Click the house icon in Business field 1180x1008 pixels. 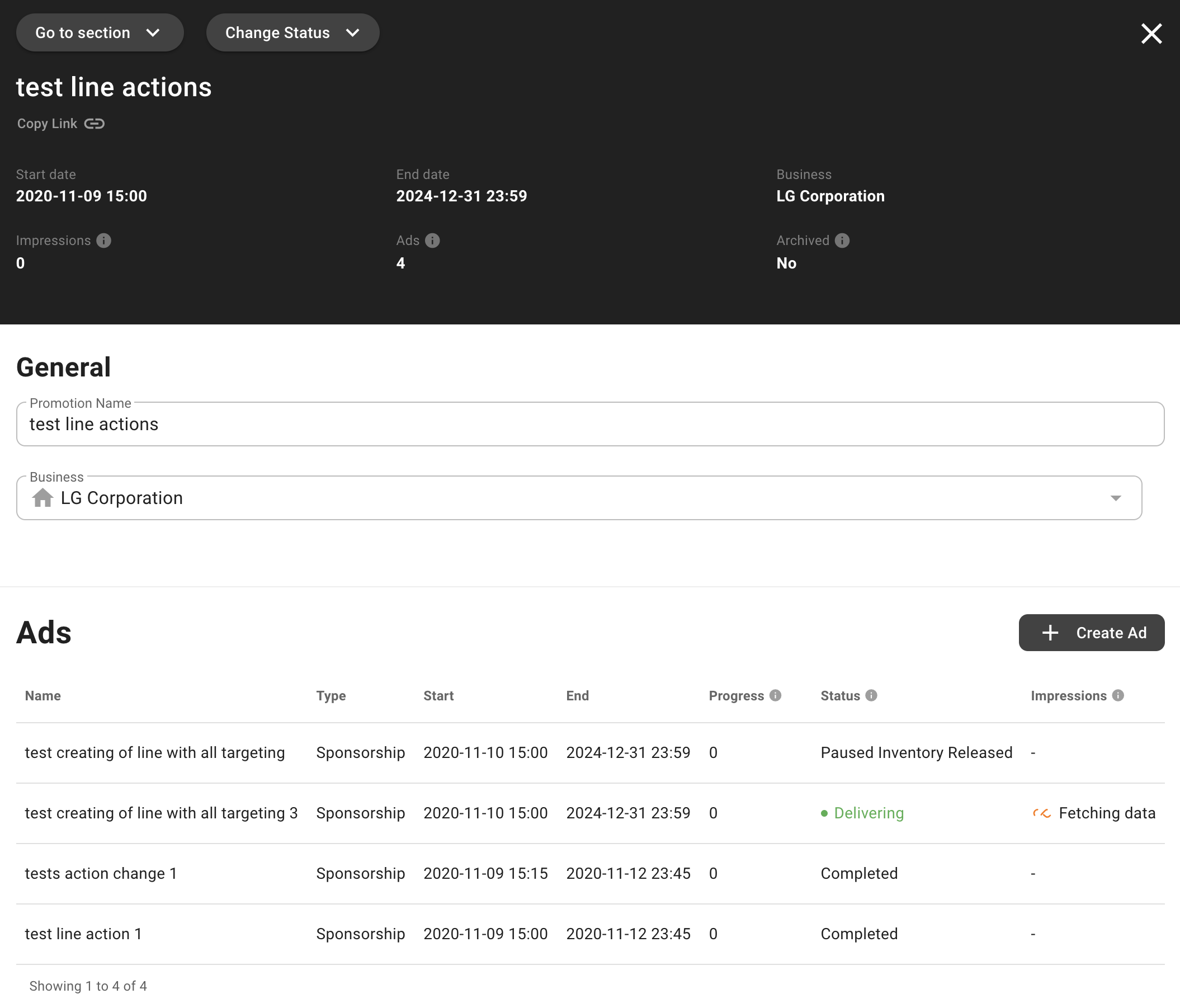43,498
